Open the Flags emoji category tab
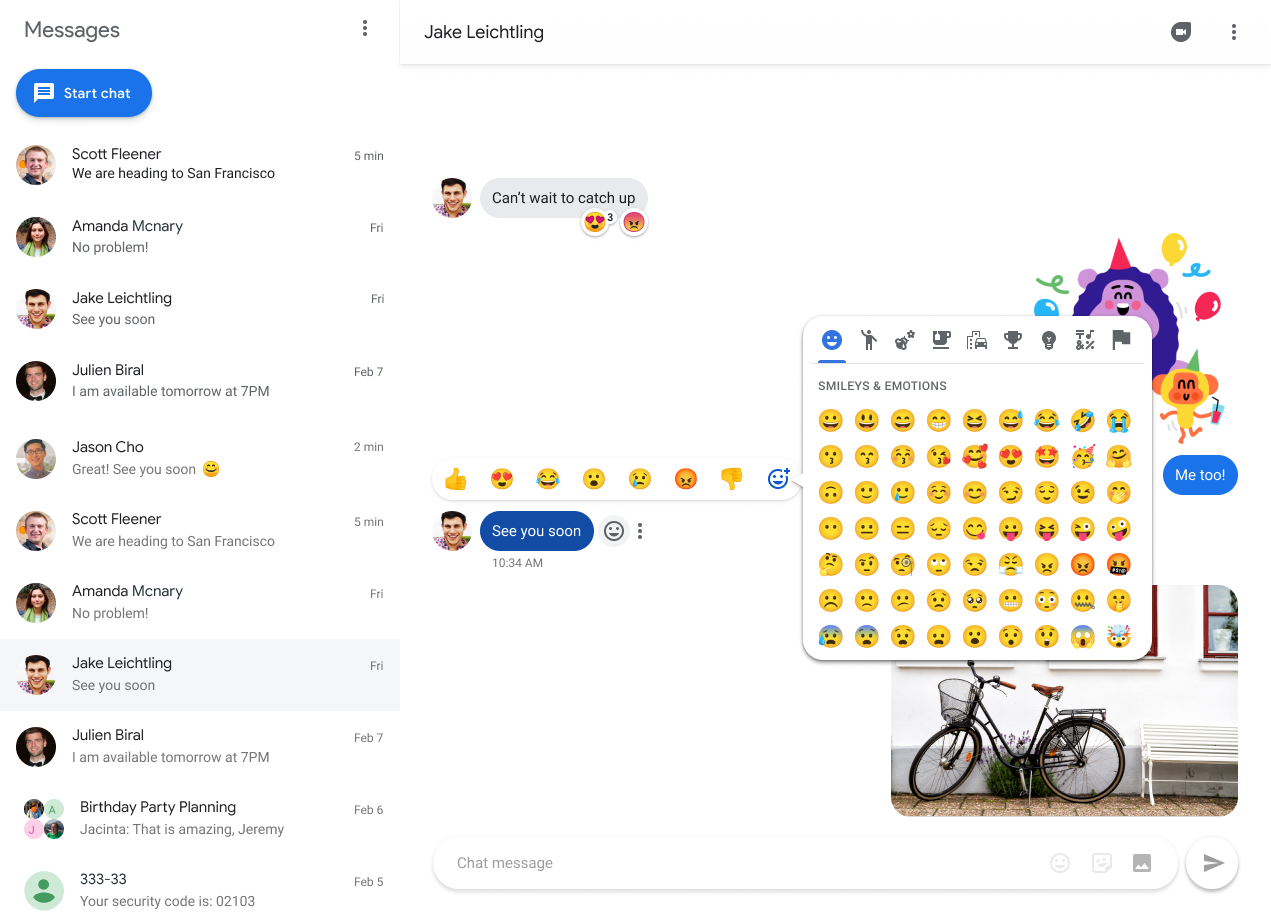 tap(1121, 340)
